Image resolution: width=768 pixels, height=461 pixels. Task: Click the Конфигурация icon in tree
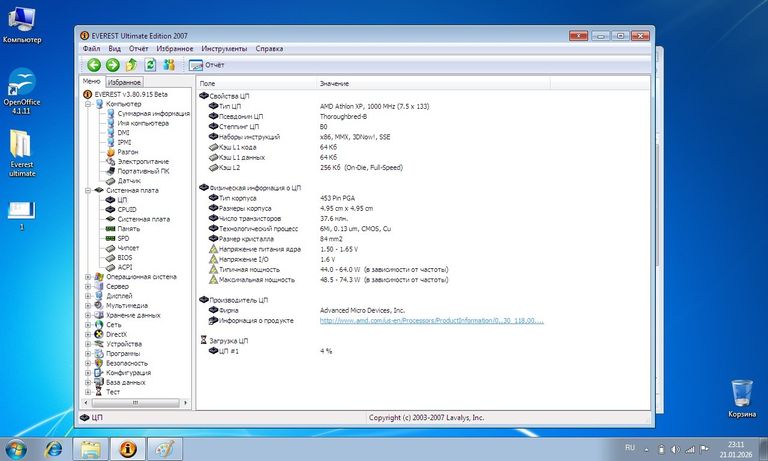click(x=98, y=373)
